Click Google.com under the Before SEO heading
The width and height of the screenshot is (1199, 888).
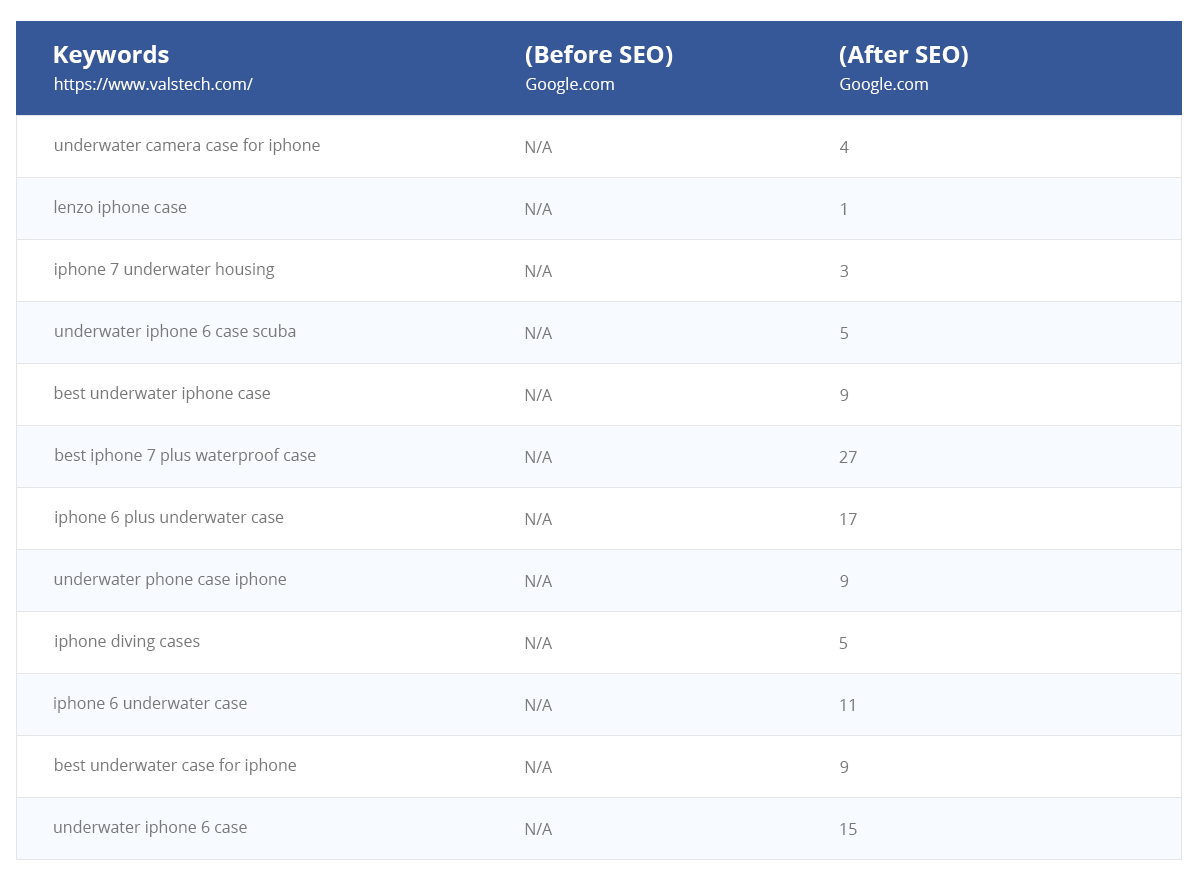pos(569,84)
